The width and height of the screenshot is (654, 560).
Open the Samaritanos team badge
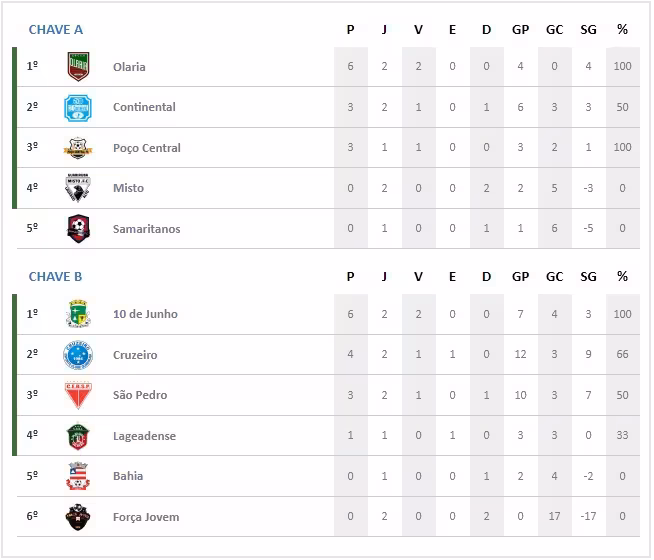(78, 229)
